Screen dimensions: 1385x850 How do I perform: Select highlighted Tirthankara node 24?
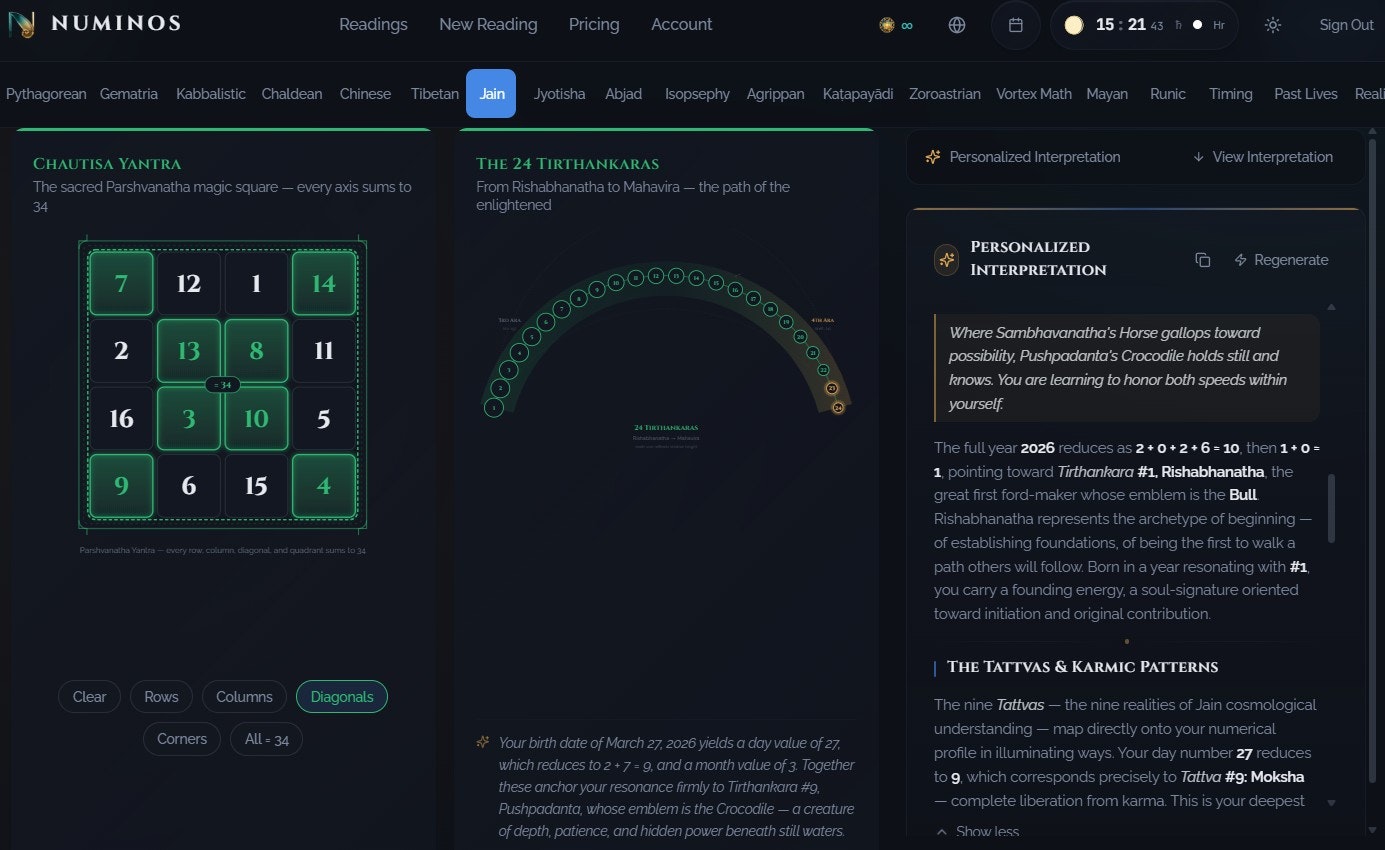click(838, 407)
